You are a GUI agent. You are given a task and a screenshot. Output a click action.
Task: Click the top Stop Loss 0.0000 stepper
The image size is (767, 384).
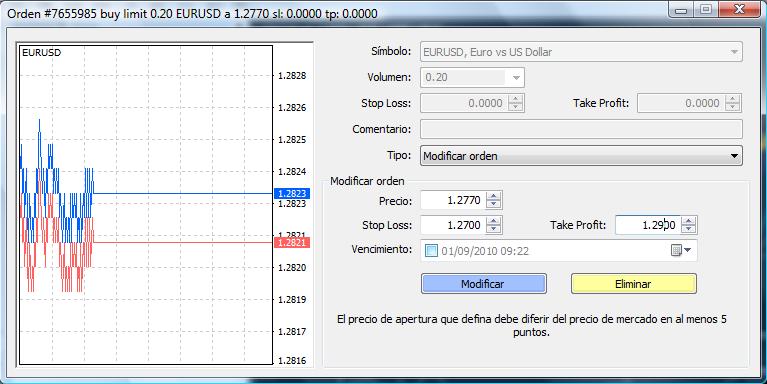pyautogui.click(x=516, y=103)
